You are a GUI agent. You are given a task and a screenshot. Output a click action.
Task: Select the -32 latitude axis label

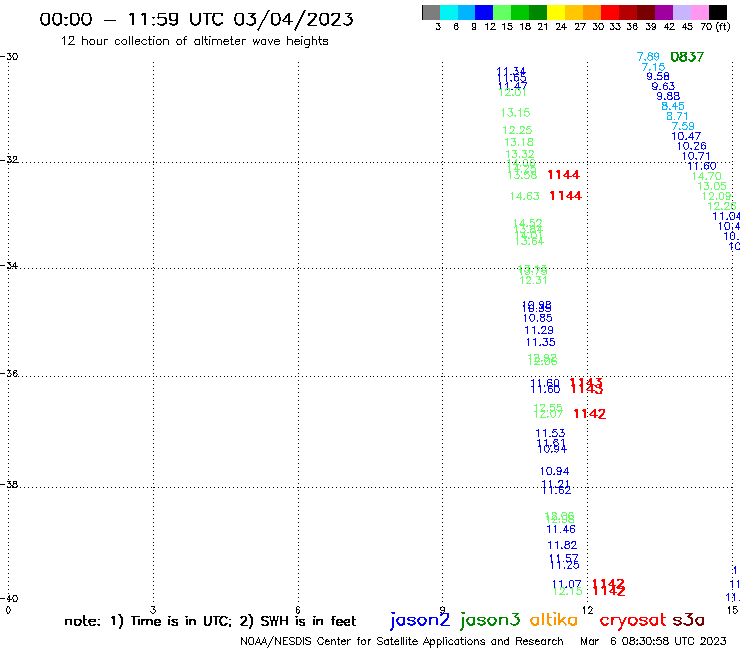(x=9, y=160)
